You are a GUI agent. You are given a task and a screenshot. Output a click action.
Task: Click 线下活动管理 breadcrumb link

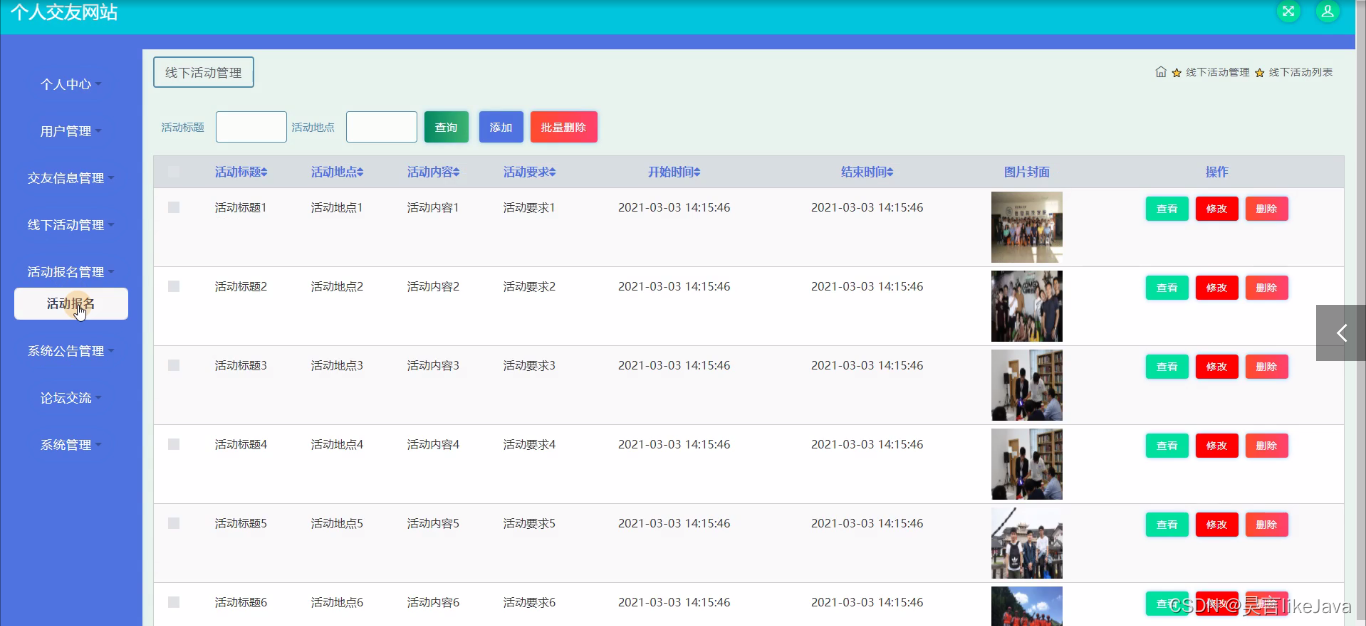point(1217,72)
